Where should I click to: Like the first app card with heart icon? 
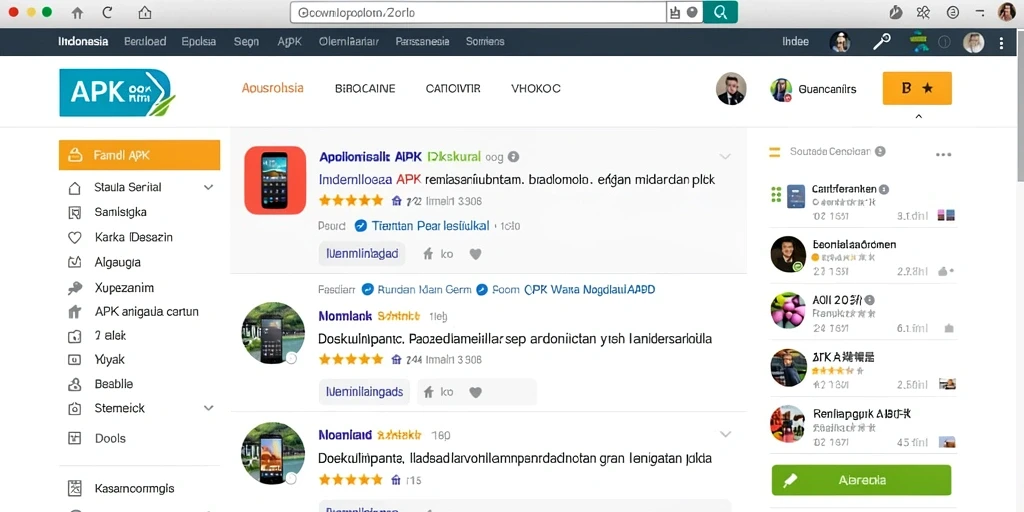[475, 255]
